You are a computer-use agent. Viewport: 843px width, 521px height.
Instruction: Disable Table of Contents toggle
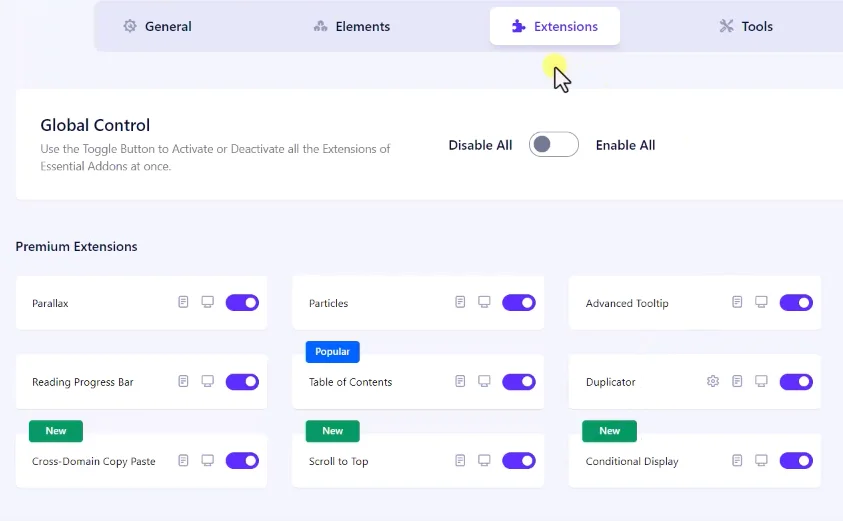click(519, 382)
